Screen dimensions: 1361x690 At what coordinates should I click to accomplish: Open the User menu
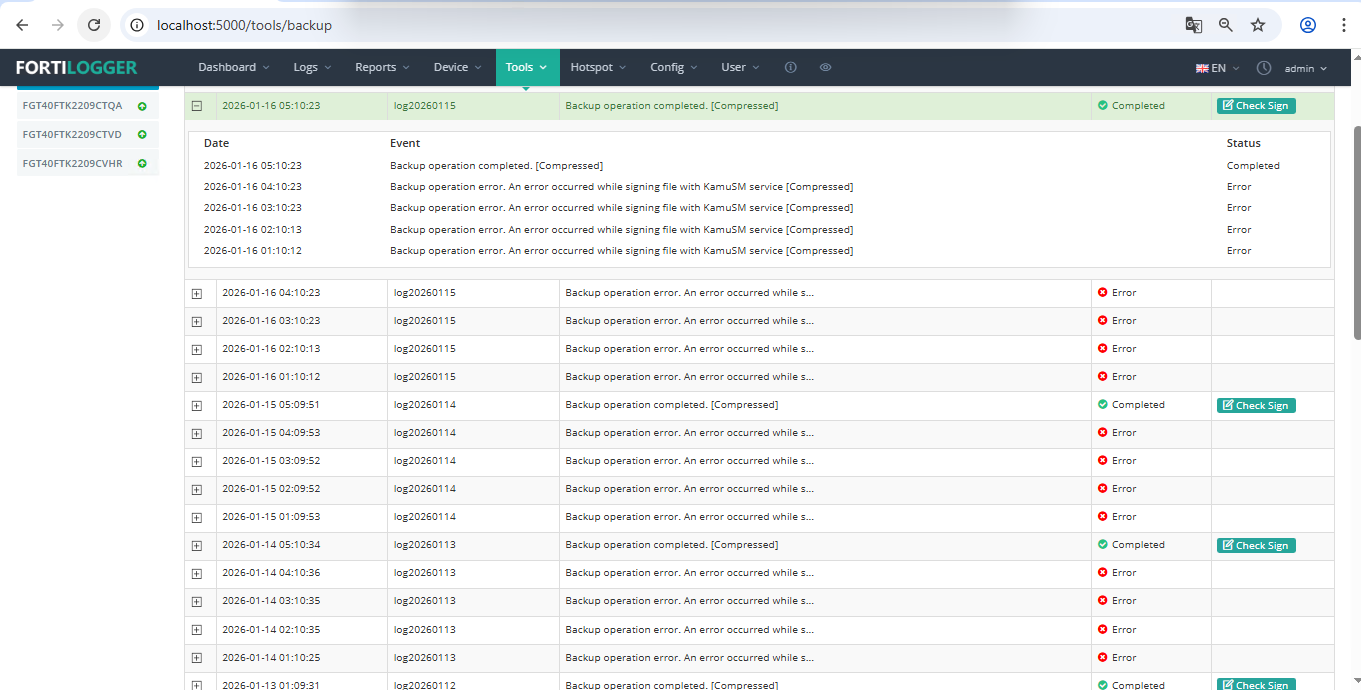click(740, 67)
